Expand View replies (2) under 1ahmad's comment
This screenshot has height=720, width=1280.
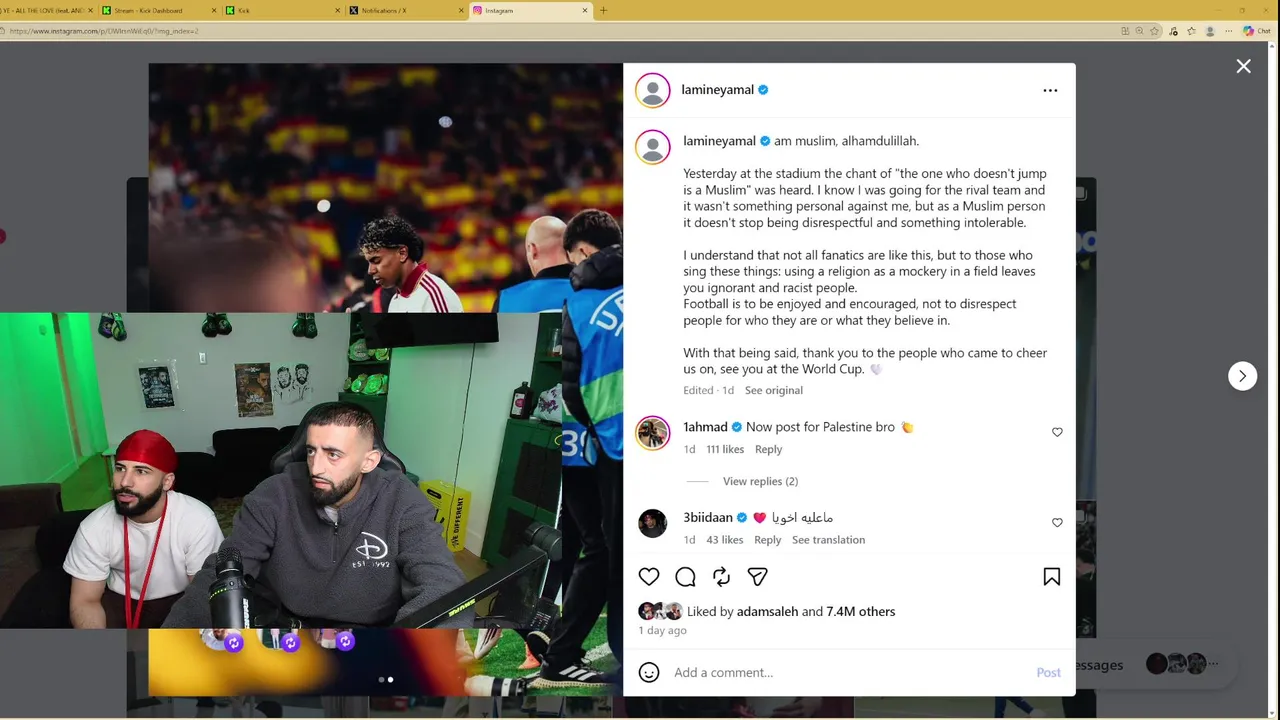click(x=760, y=481)
